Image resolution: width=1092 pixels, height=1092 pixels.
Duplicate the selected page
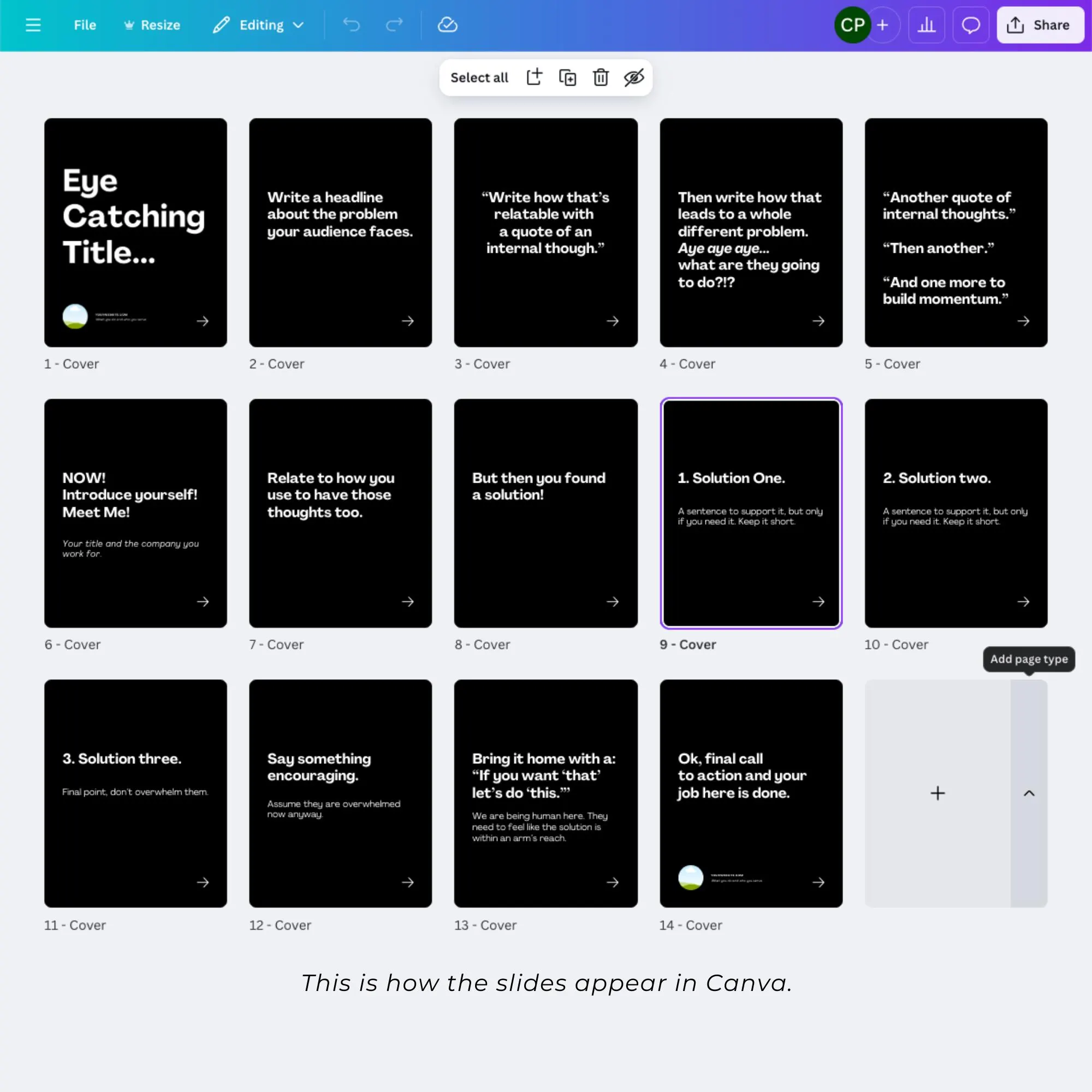point(567,78)
